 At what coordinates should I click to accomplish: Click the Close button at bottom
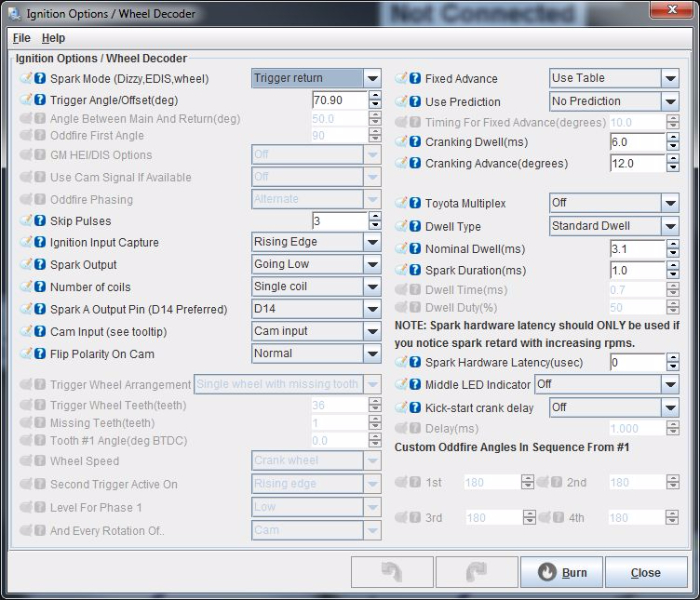(x=645, y=573)
